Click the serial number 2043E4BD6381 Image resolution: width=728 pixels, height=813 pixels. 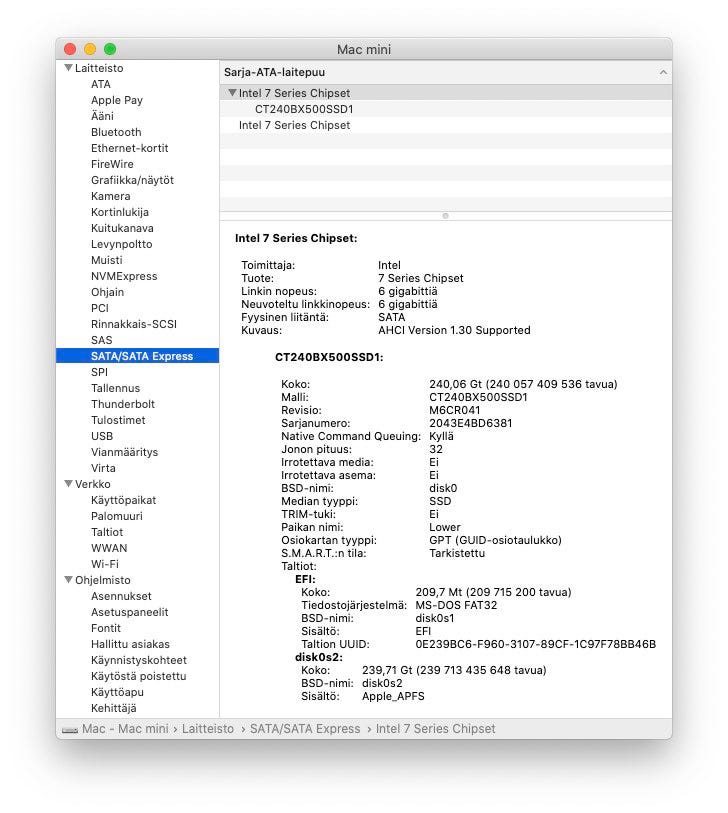(470, 423)
